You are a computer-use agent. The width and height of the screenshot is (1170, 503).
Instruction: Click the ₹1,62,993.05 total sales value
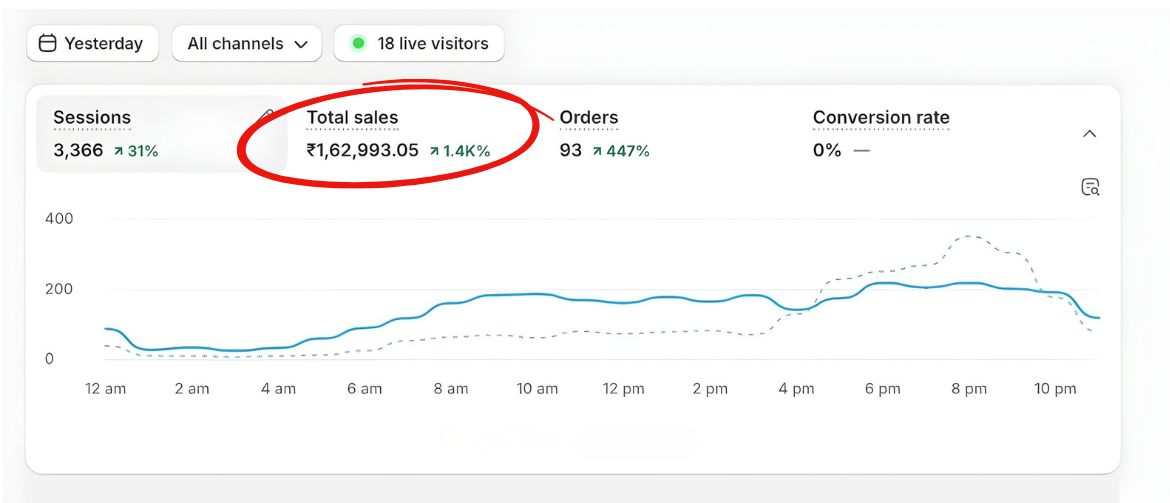[x=362, y=151]
